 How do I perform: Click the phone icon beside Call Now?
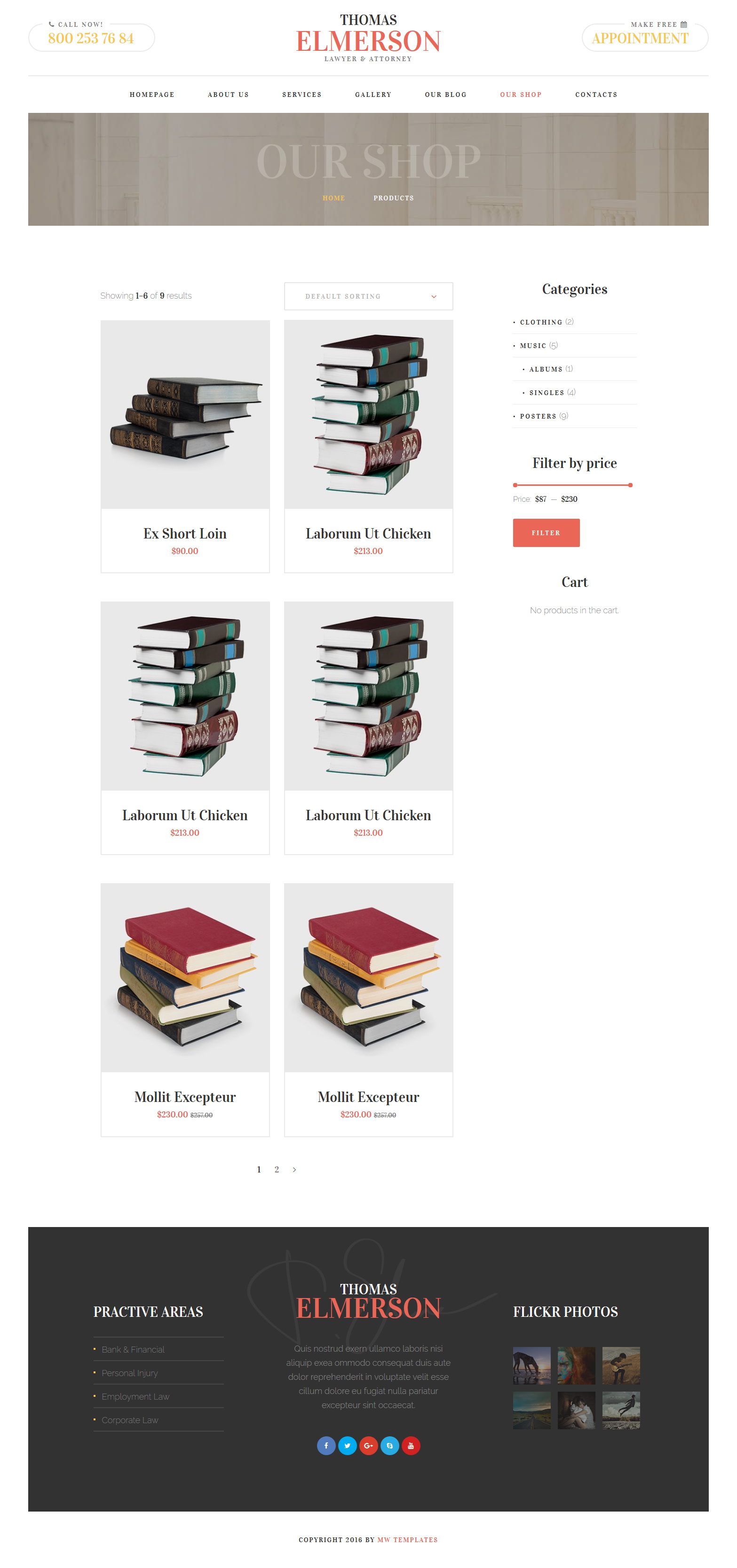click(51, 24)
